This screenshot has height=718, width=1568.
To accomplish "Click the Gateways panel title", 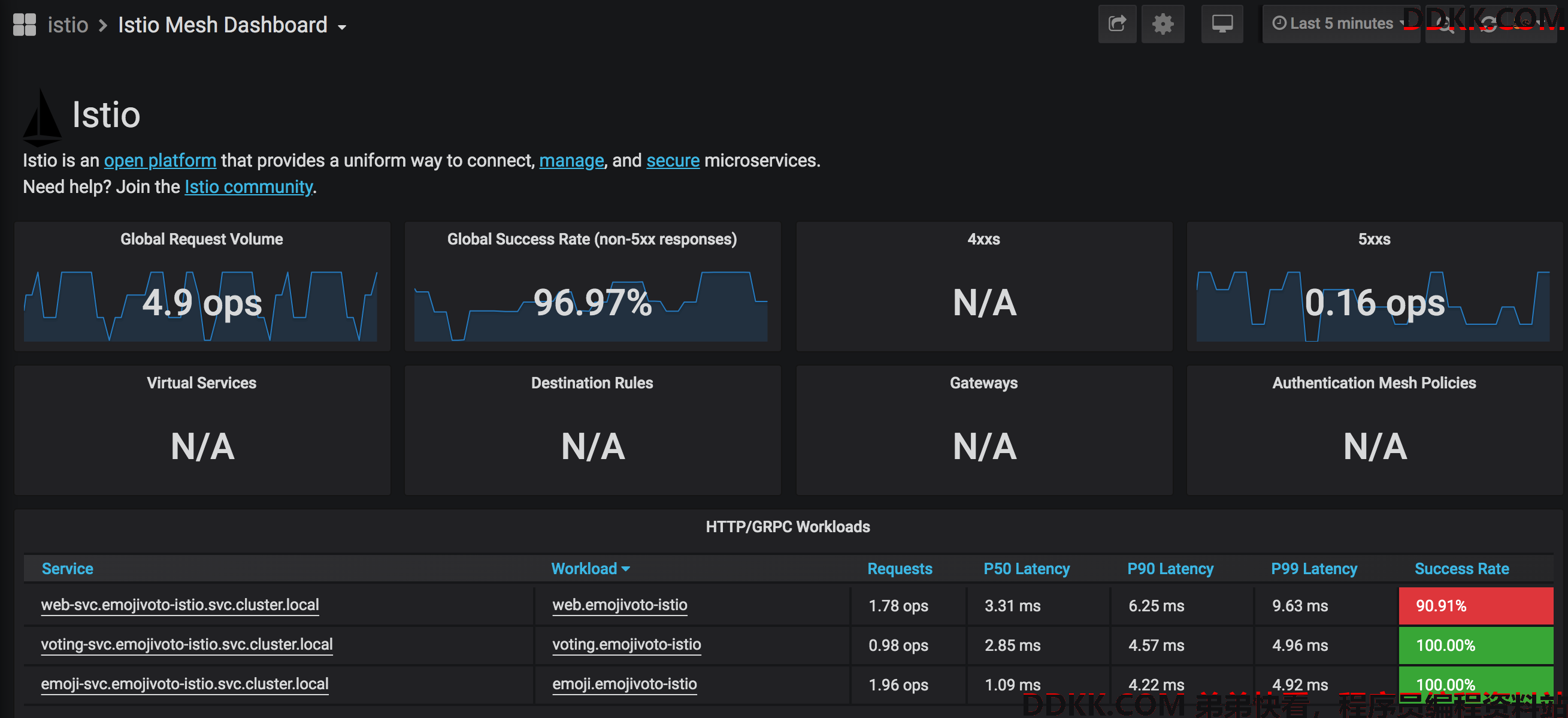I will pos(983,382).
